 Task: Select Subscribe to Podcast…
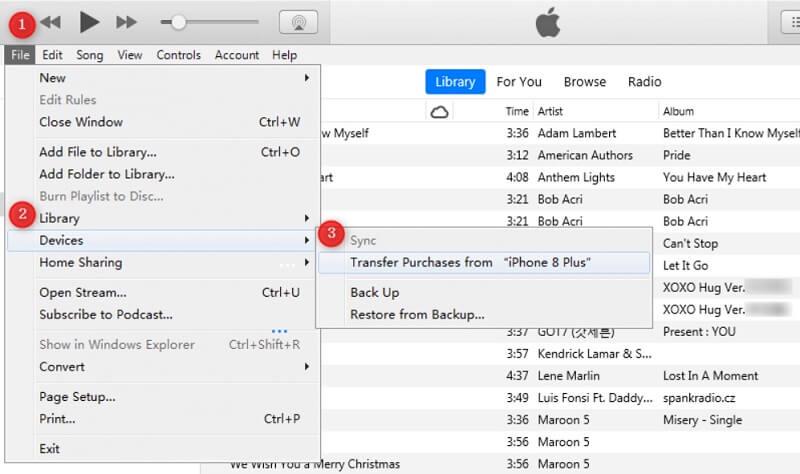(163, 314)
